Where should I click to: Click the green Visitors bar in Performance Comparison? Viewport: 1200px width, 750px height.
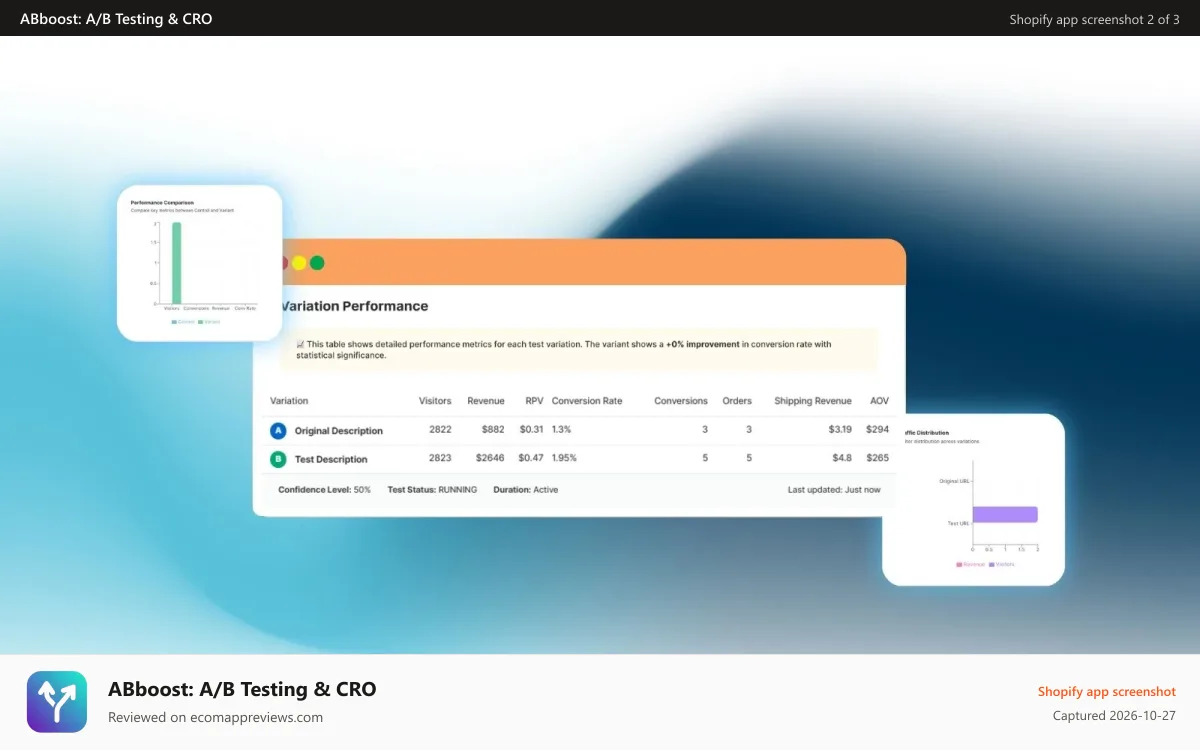click(176, 262)
